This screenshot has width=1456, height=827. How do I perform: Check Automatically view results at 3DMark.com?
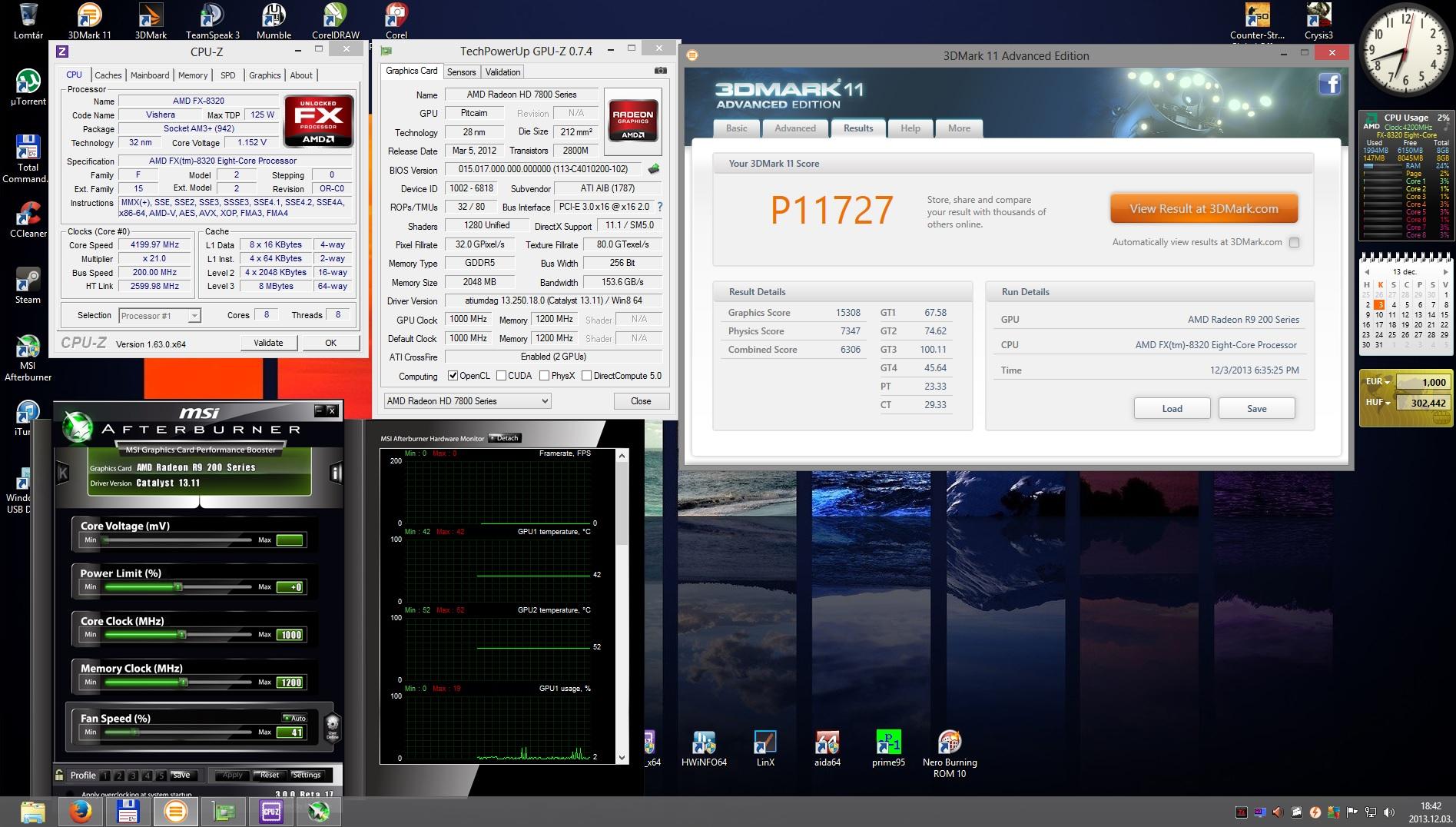[x=1294, y=242]
